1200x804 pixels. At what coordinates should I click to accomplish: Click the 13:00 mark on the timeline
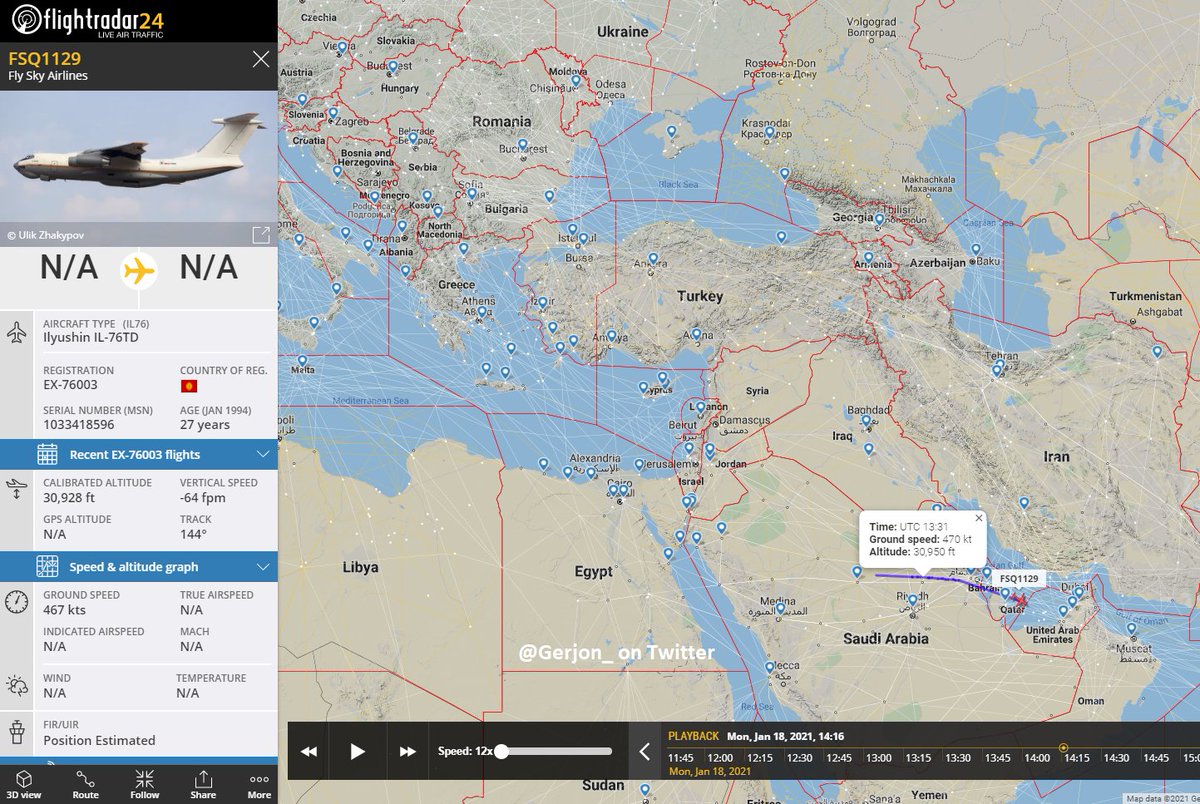coord(878,758)
